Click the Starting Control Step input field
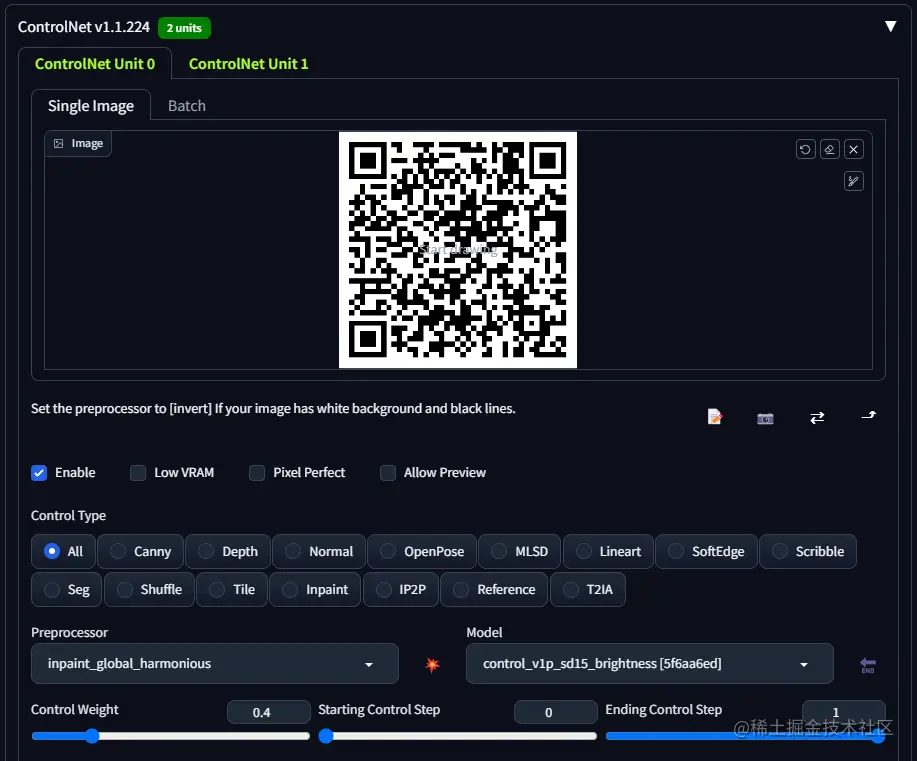The width and height of the screenshot is (917, 761). pyautogui.click(x=555, y=712)
